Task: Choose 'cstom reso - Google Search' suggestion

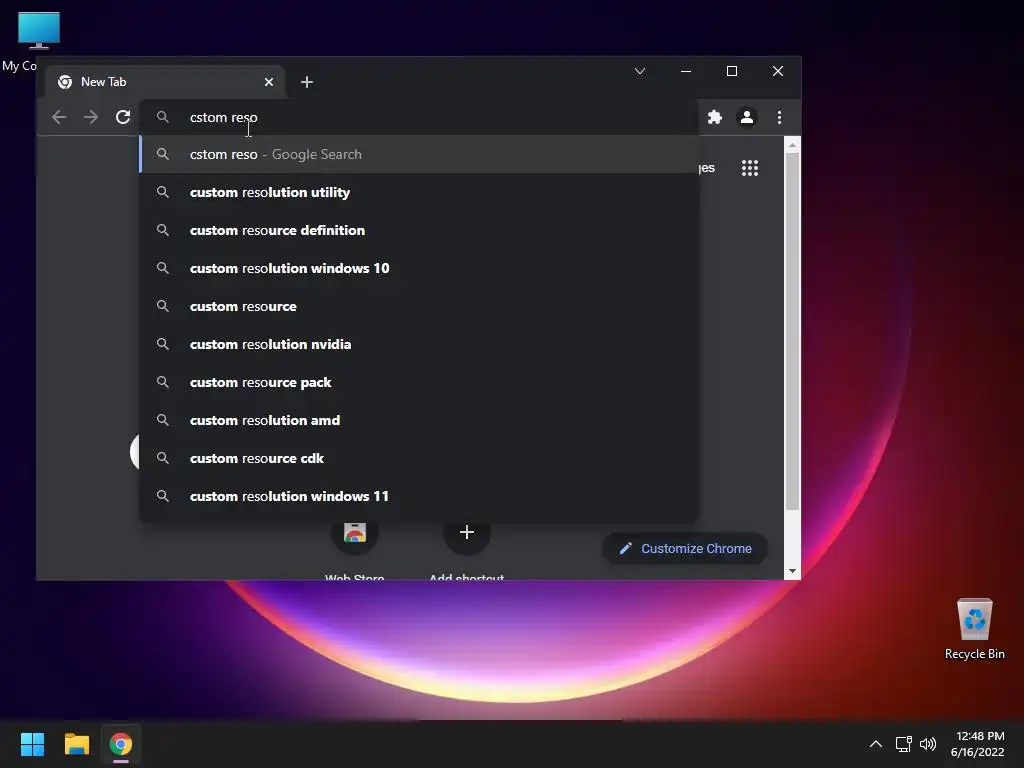Action: point(419,154)
